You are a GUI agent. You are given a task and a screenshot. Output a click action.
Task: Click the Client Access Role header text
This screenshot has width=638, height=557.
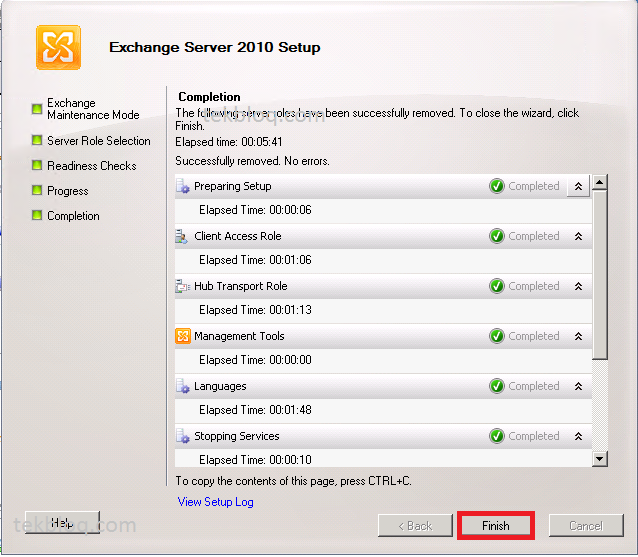(238, 236)
